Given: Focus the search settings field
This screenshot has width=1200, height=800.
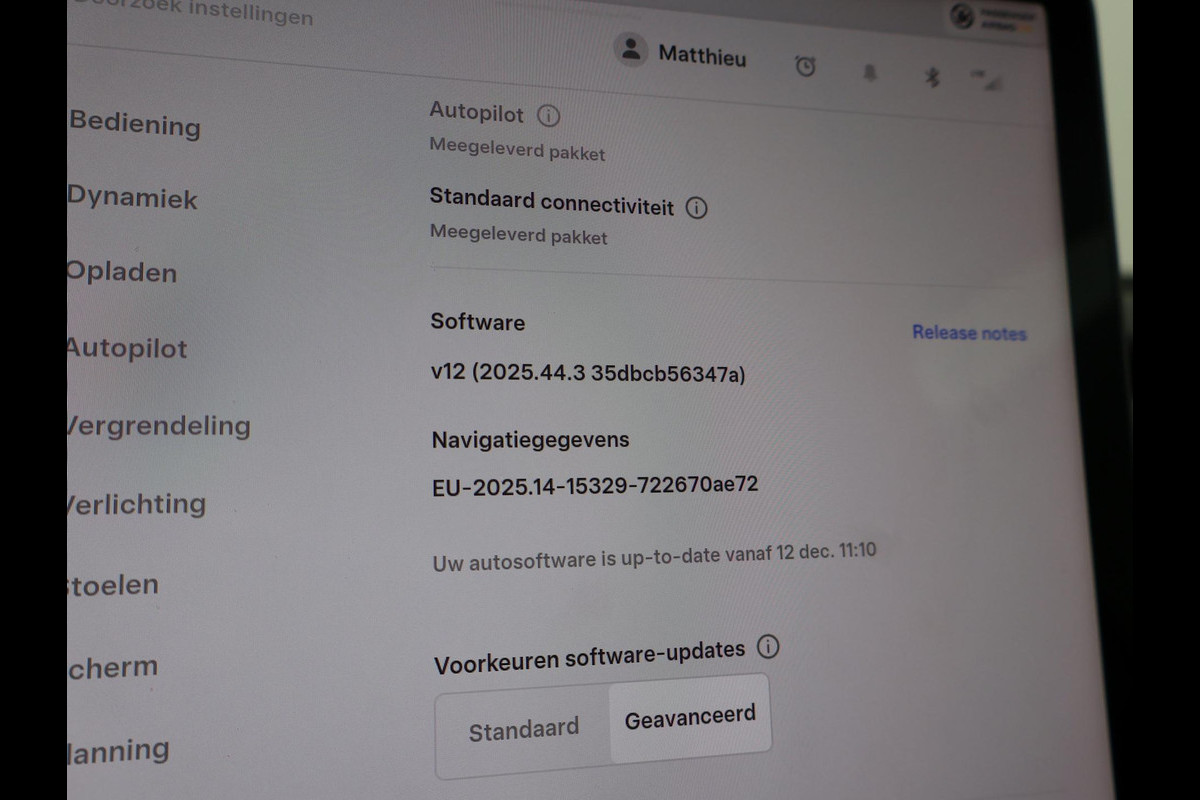Looking at the screenshot, I should [x=192, y=14].
